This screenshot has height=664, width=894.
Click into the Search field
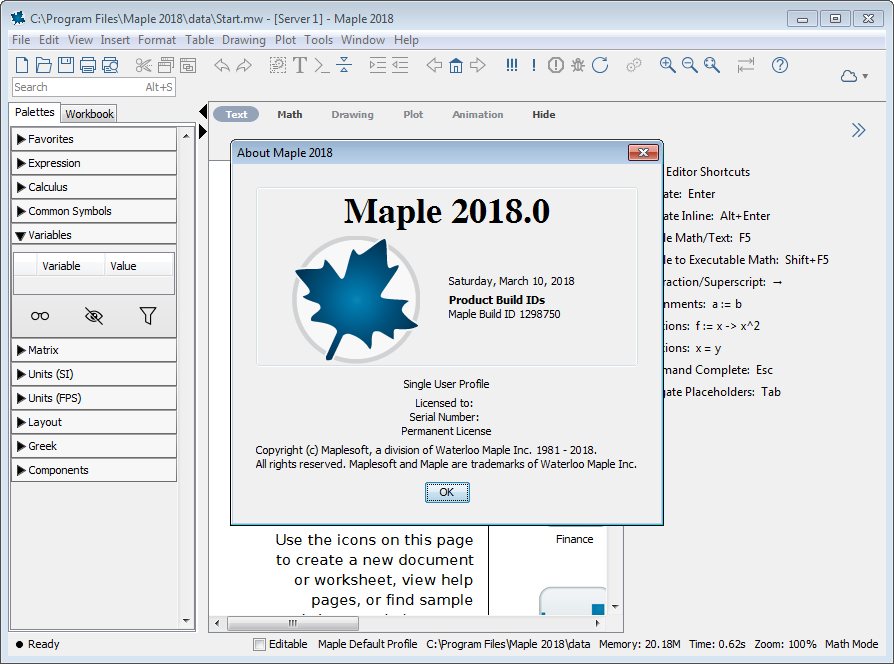point(94,87)
